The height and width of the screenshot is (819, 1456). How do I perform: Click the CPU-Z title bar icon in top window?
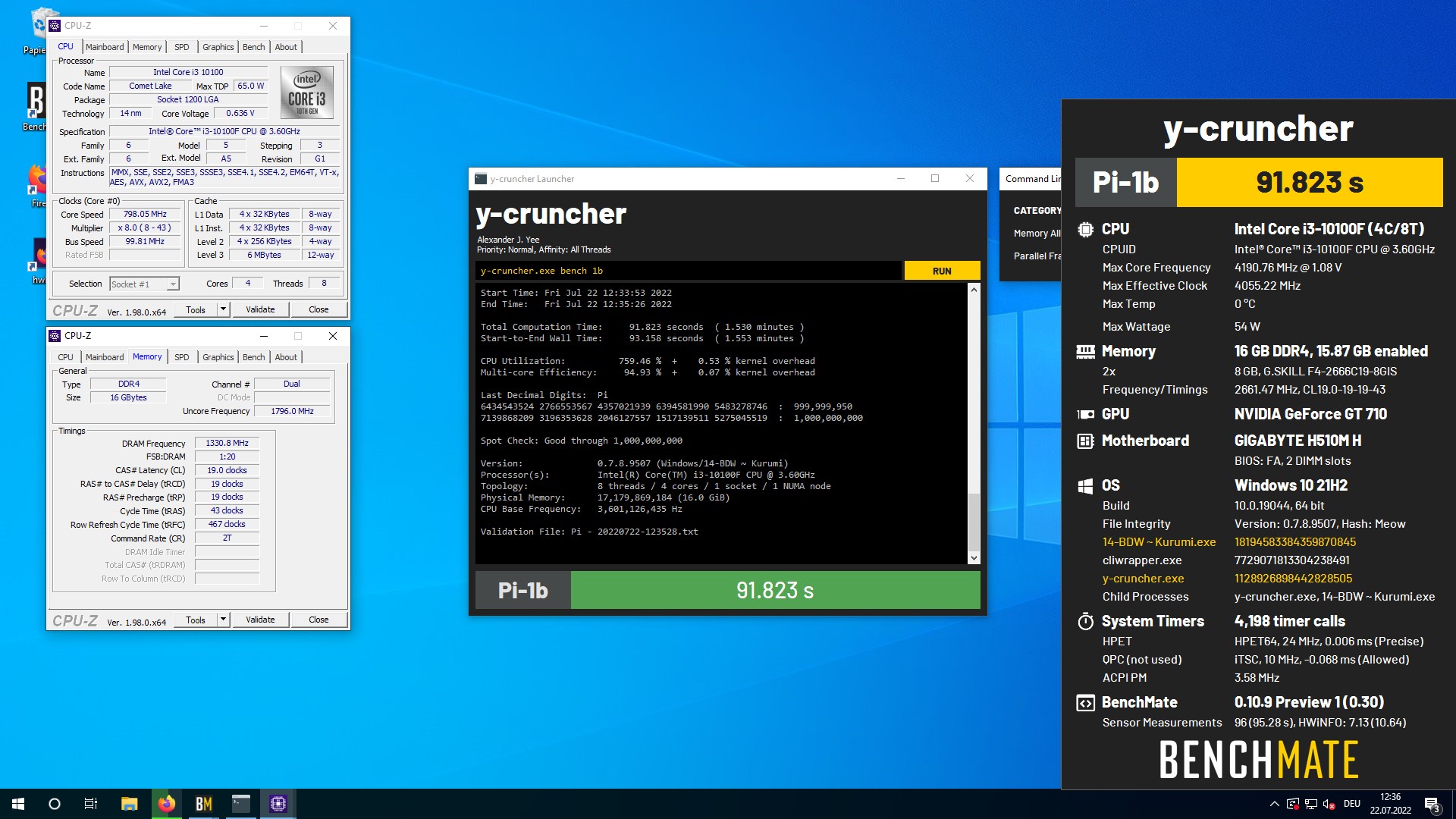pyautogui.click(x=55, y=26)
